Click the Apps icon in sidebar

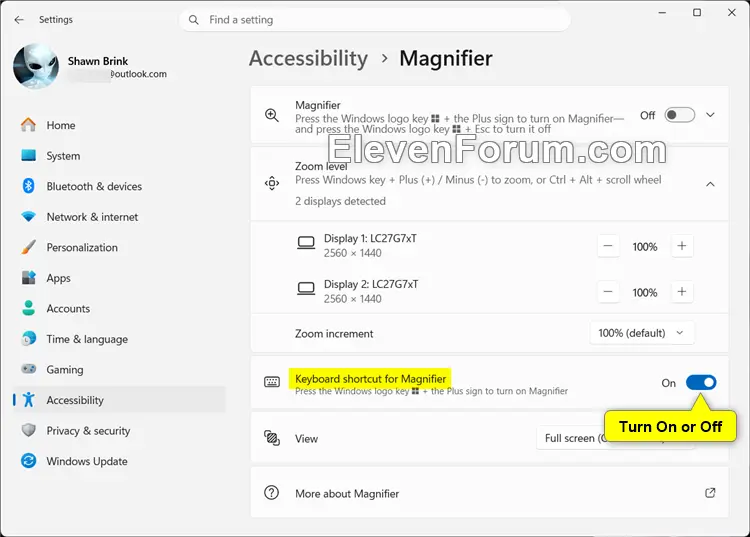coord(28,277)
